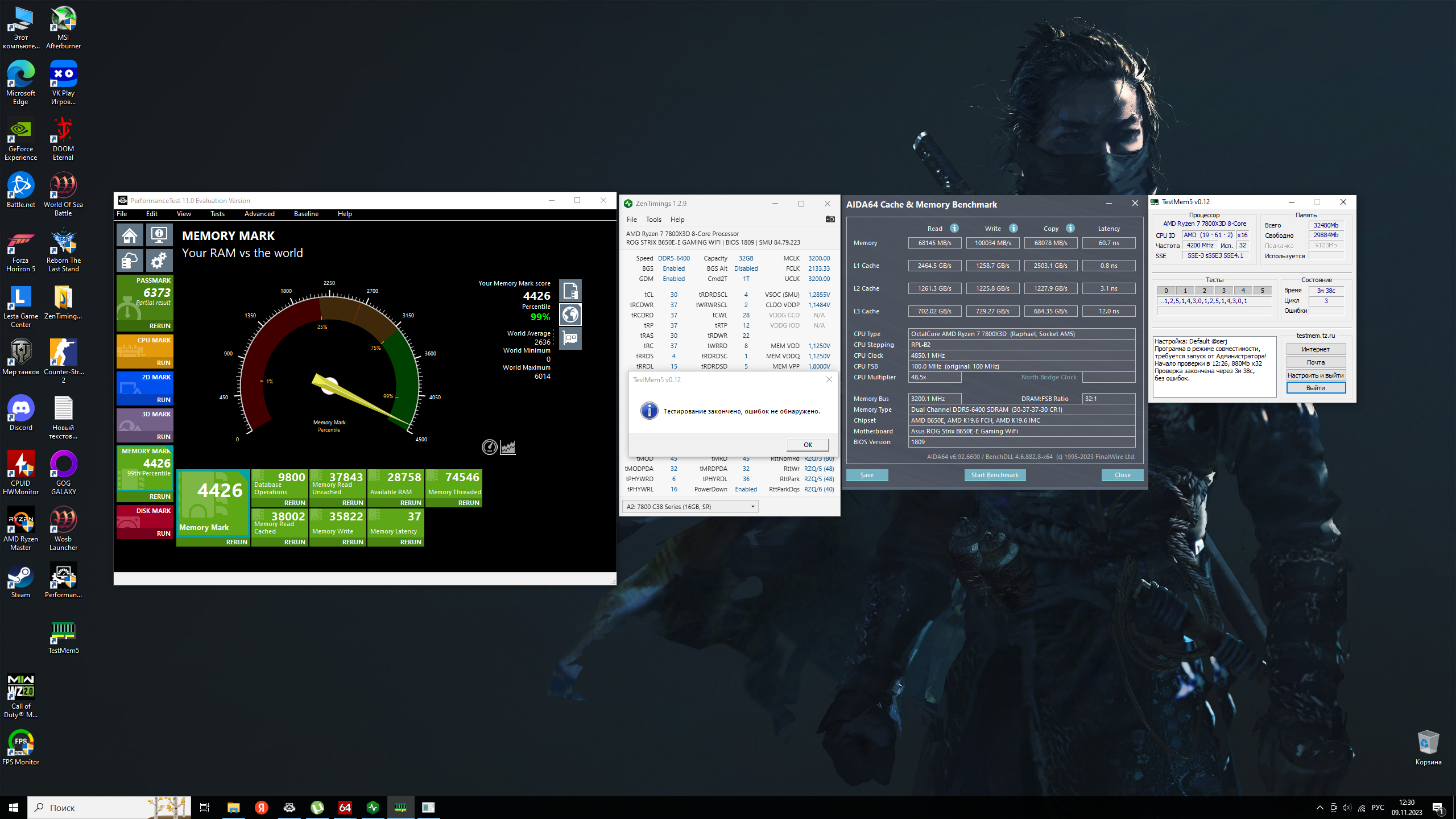
Task: Click the Read info icon in AIDA64
Action: point(954,228)
